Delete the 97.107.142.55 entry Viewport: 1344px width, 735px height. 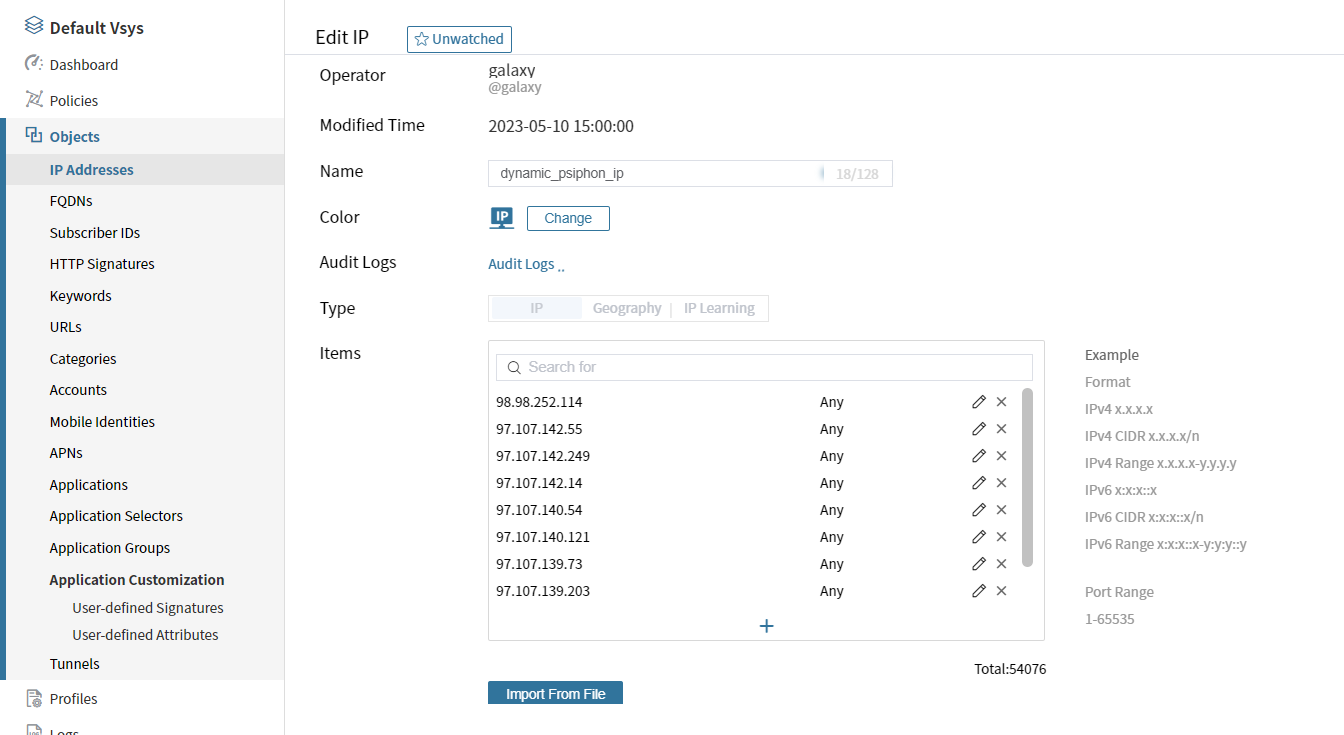[x=1001, y=429]
